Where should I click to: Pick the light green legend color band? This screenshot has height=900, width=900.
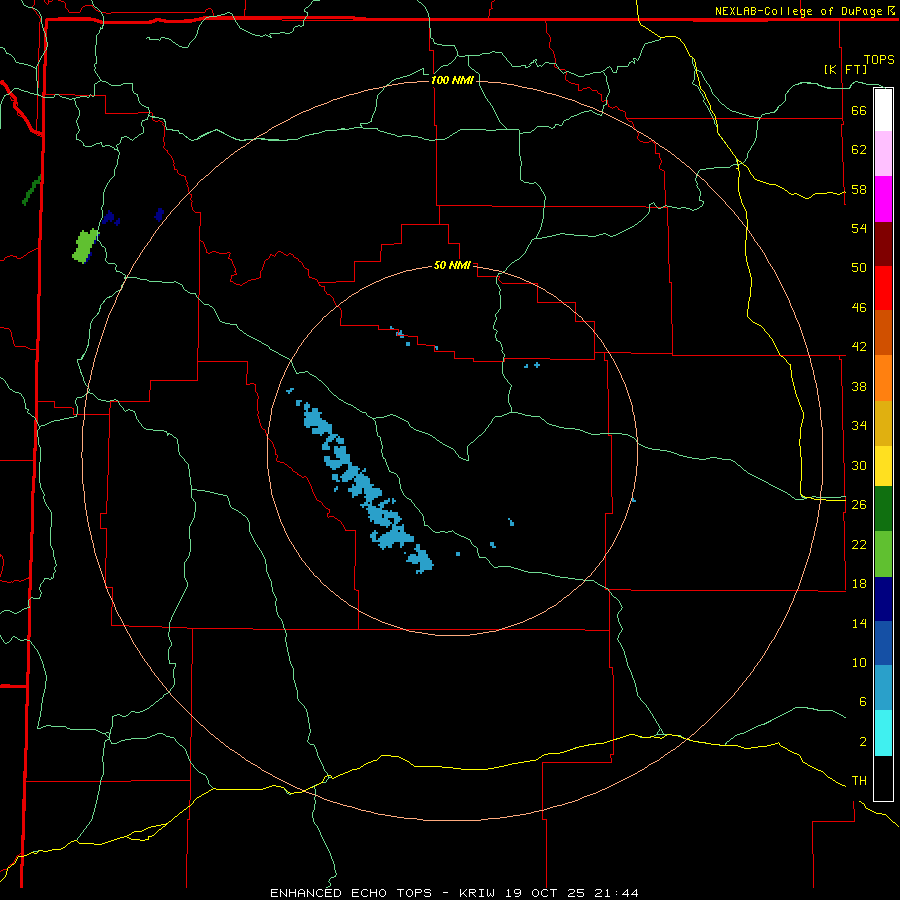tap(883, 554)
